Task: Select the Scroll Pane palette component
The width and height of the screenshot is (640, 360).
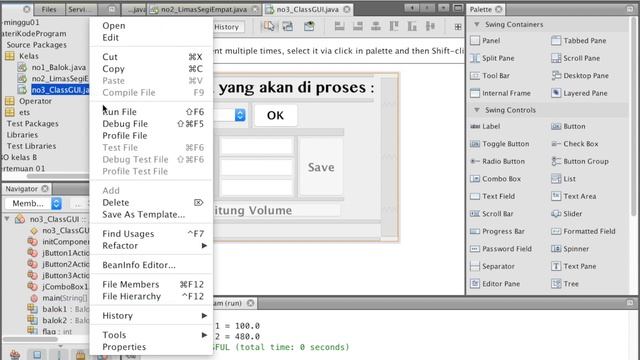Action: 576,58
